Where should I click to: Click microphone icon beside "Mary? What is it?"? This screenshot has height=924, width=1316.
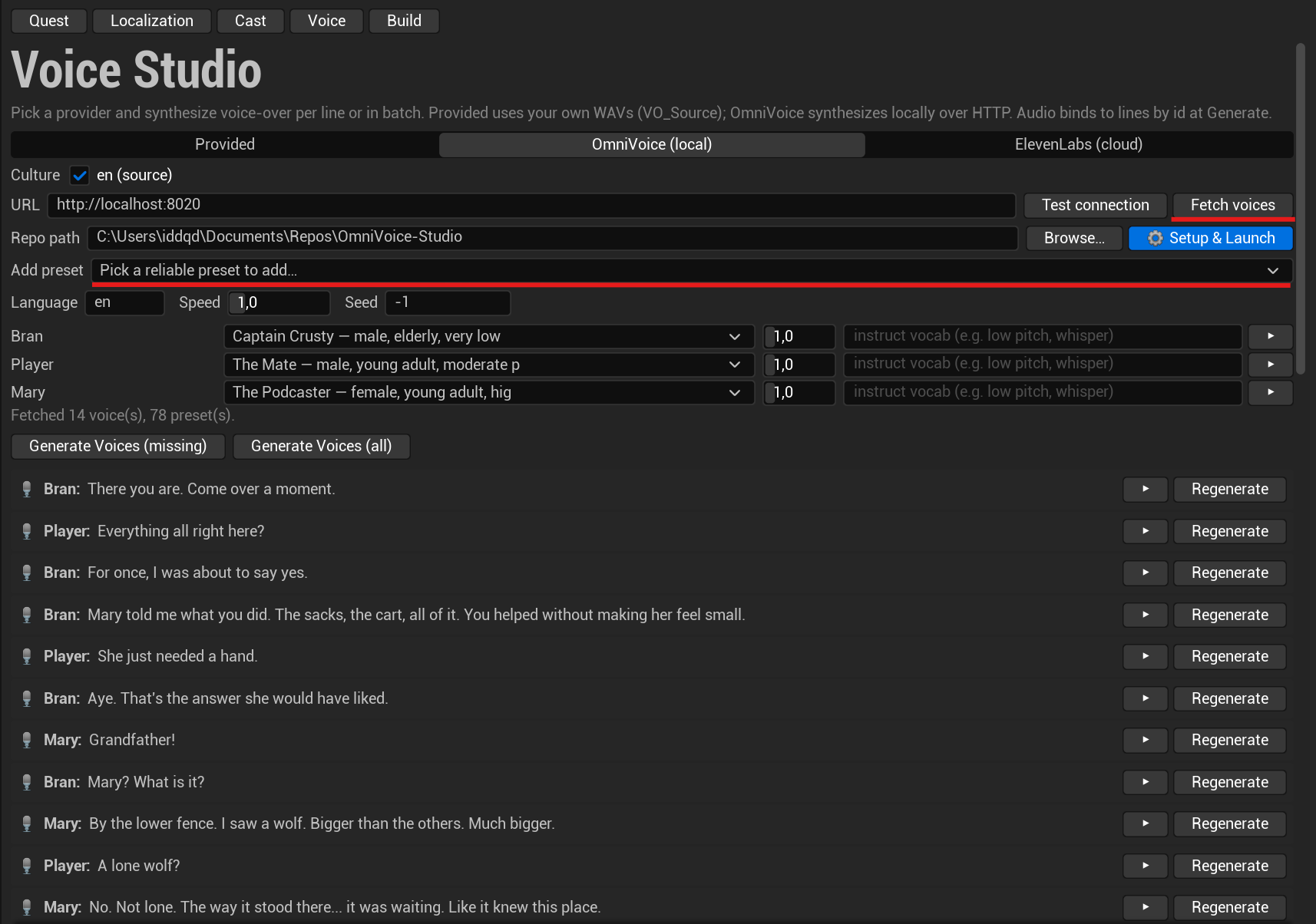(27, 782)
